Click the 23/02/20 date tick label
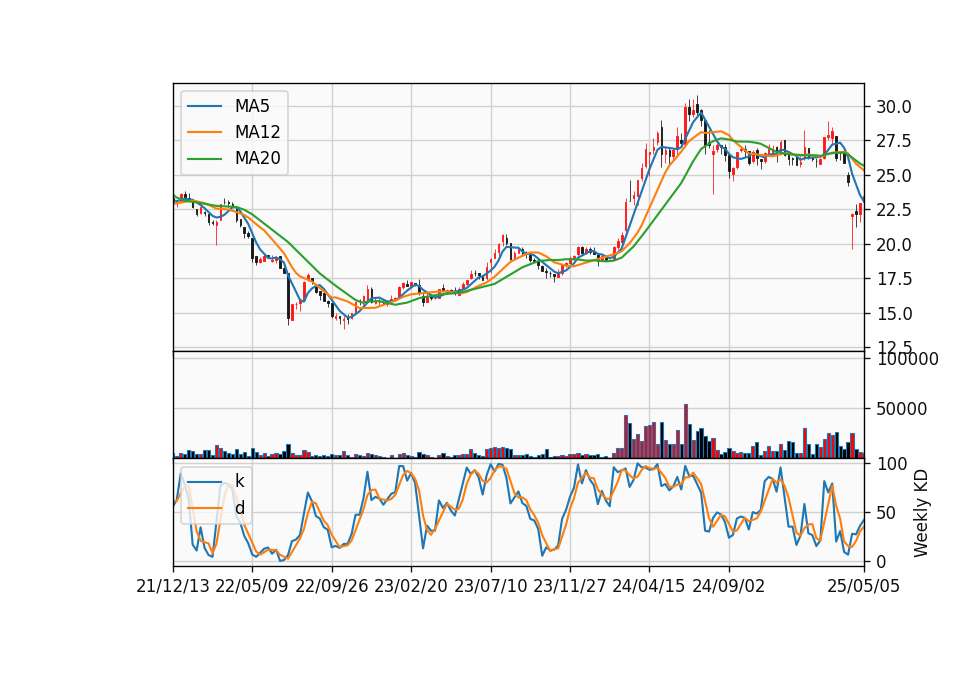Screen dimensions: 960x690 [x=411, y=586]
